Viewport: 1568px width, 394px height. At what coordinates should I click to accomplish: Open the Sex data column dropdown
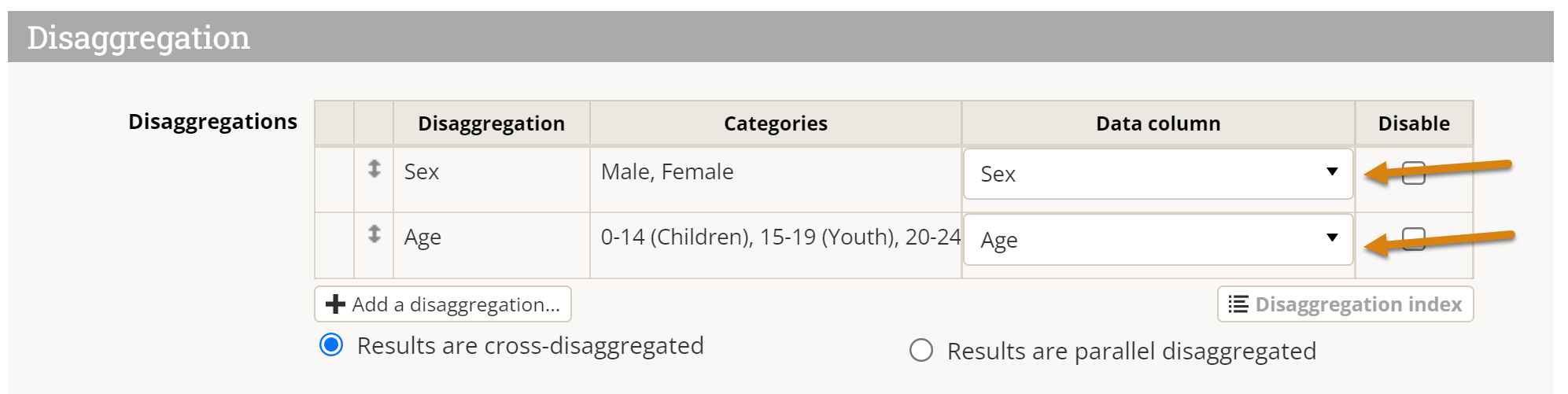tap(1157, 174)
